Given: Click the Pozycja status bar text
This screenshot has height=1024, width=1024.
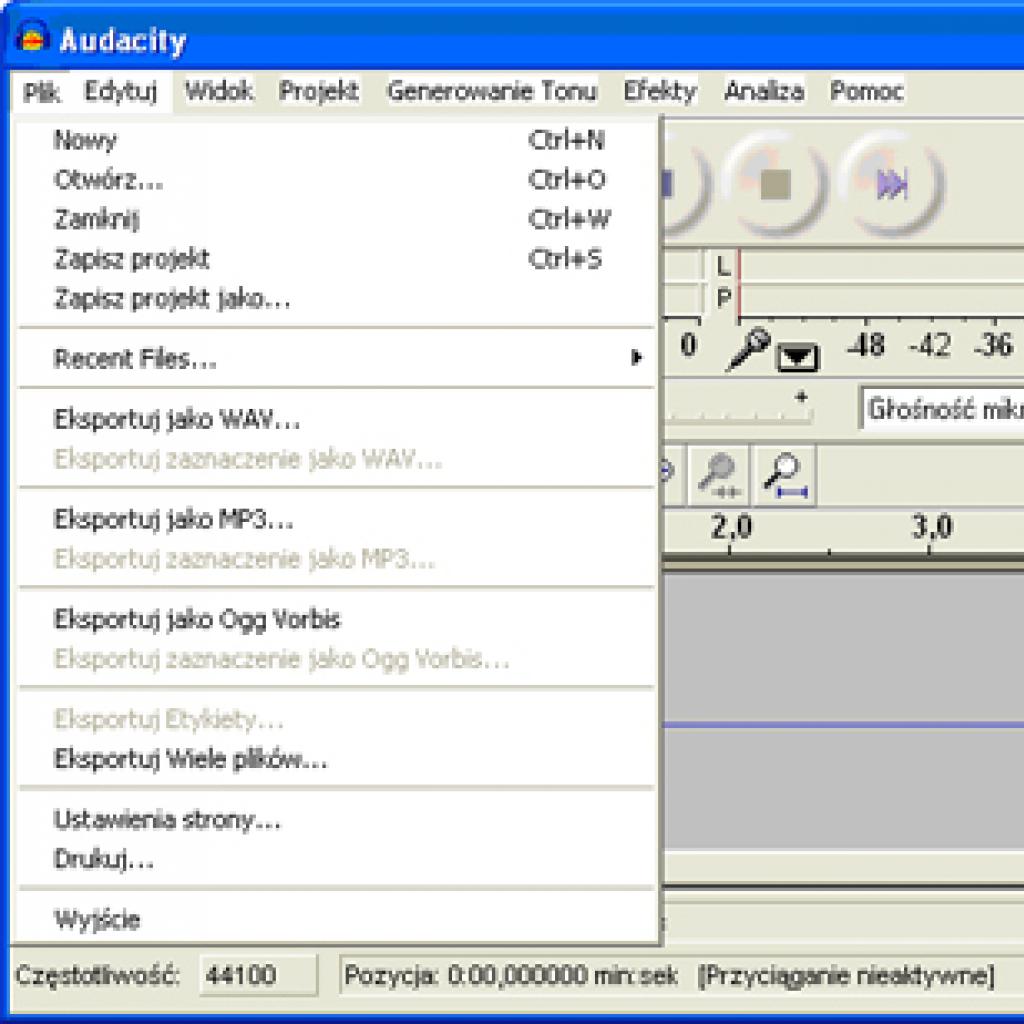Looking at the screenshot, I should click(x=511, y=976).
